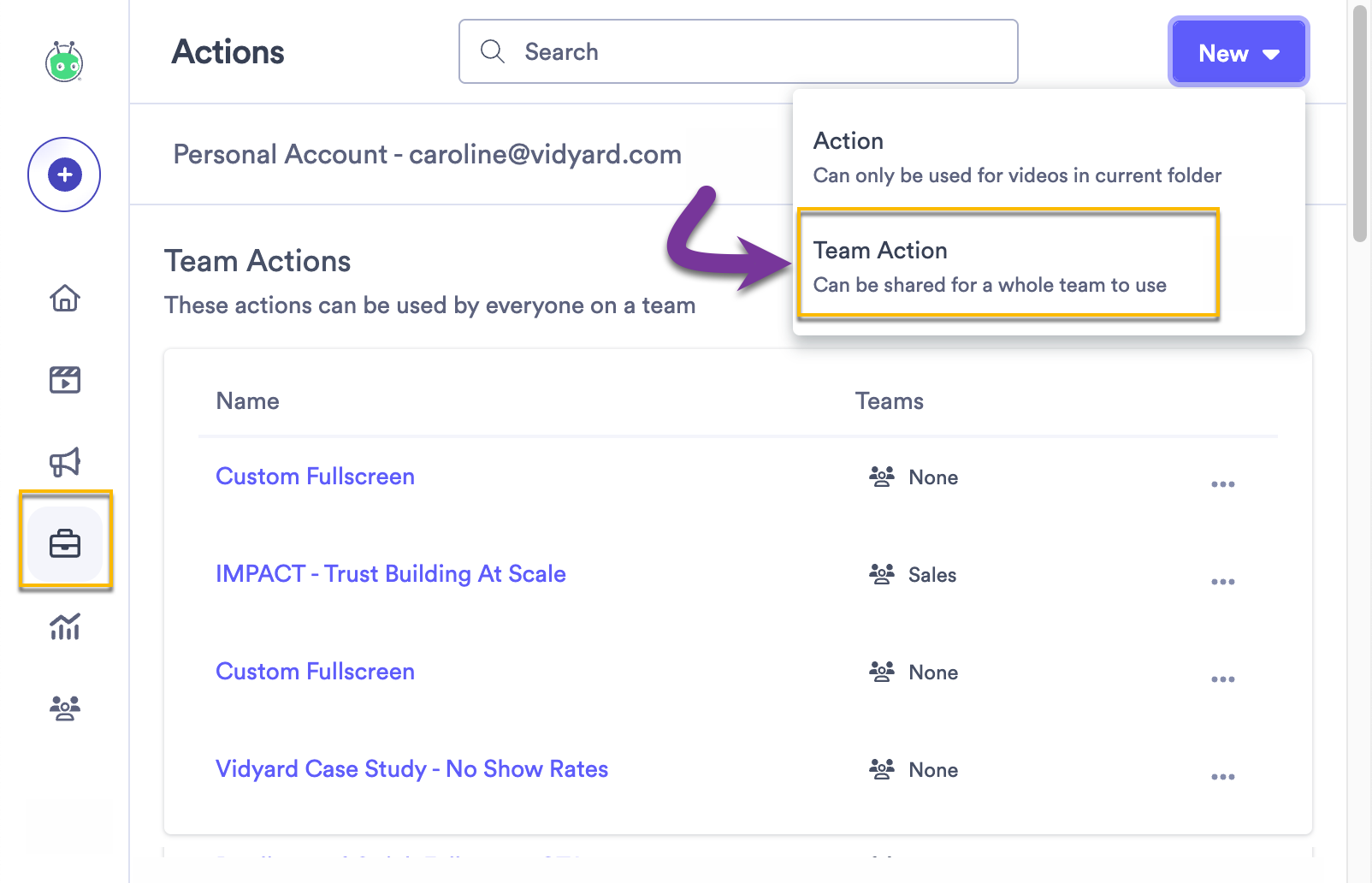Click the search magnifying glass icon
The image size is (1372, 883).
[493, 51]
